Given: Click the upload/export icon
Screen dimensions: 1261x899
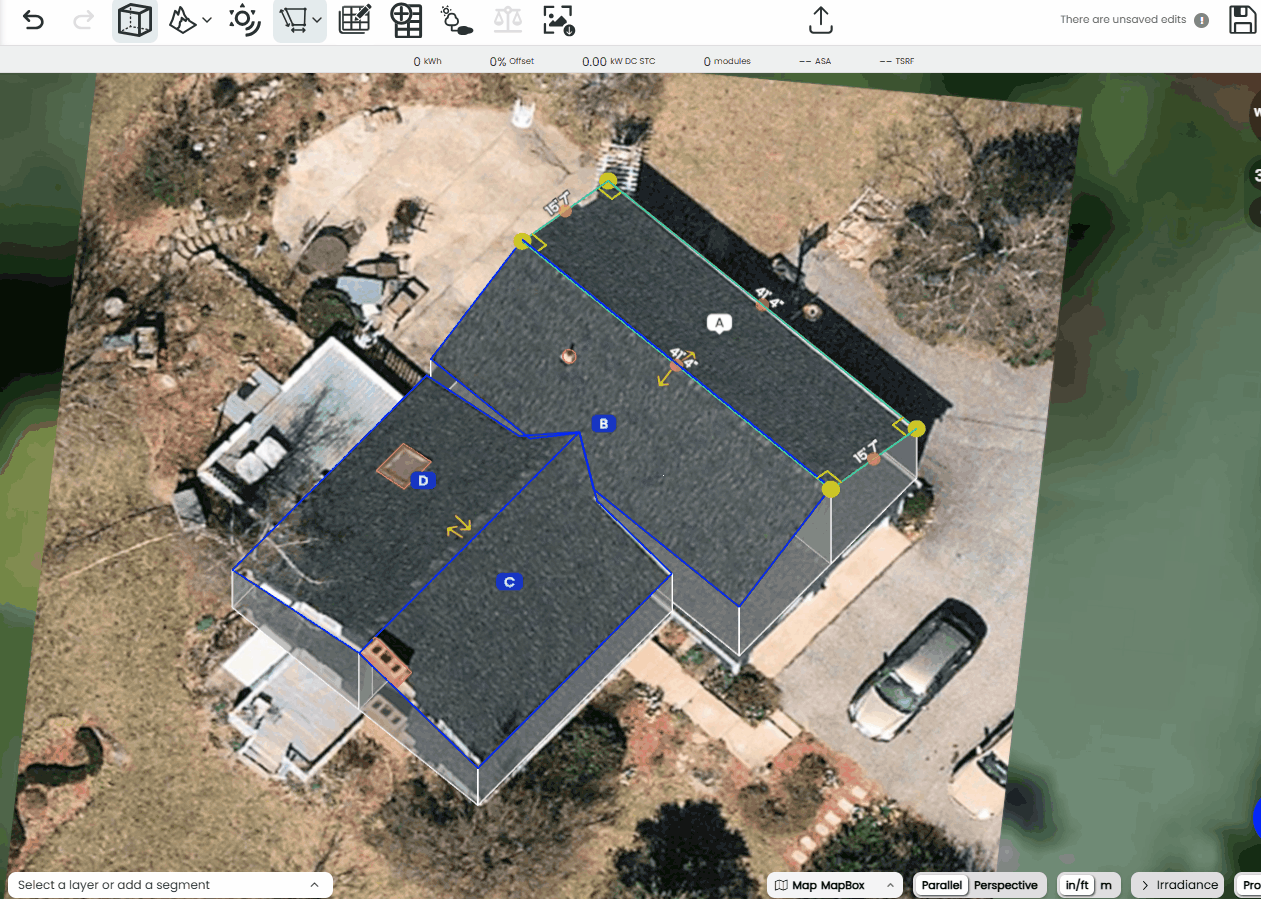Looking at the screenshot, I should point(820,20).
